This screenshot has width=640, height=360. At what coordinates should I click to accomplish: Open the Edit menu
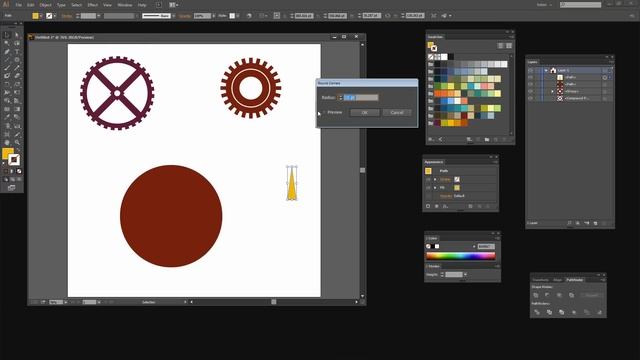(x=31, y=5)
